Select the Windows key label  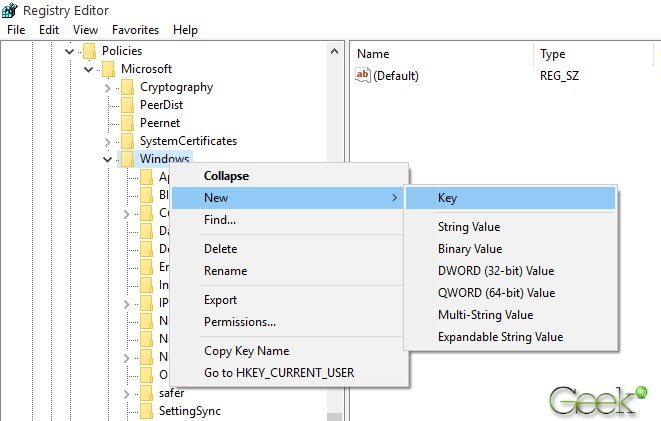pyautogui.click(x=164, y=158)
